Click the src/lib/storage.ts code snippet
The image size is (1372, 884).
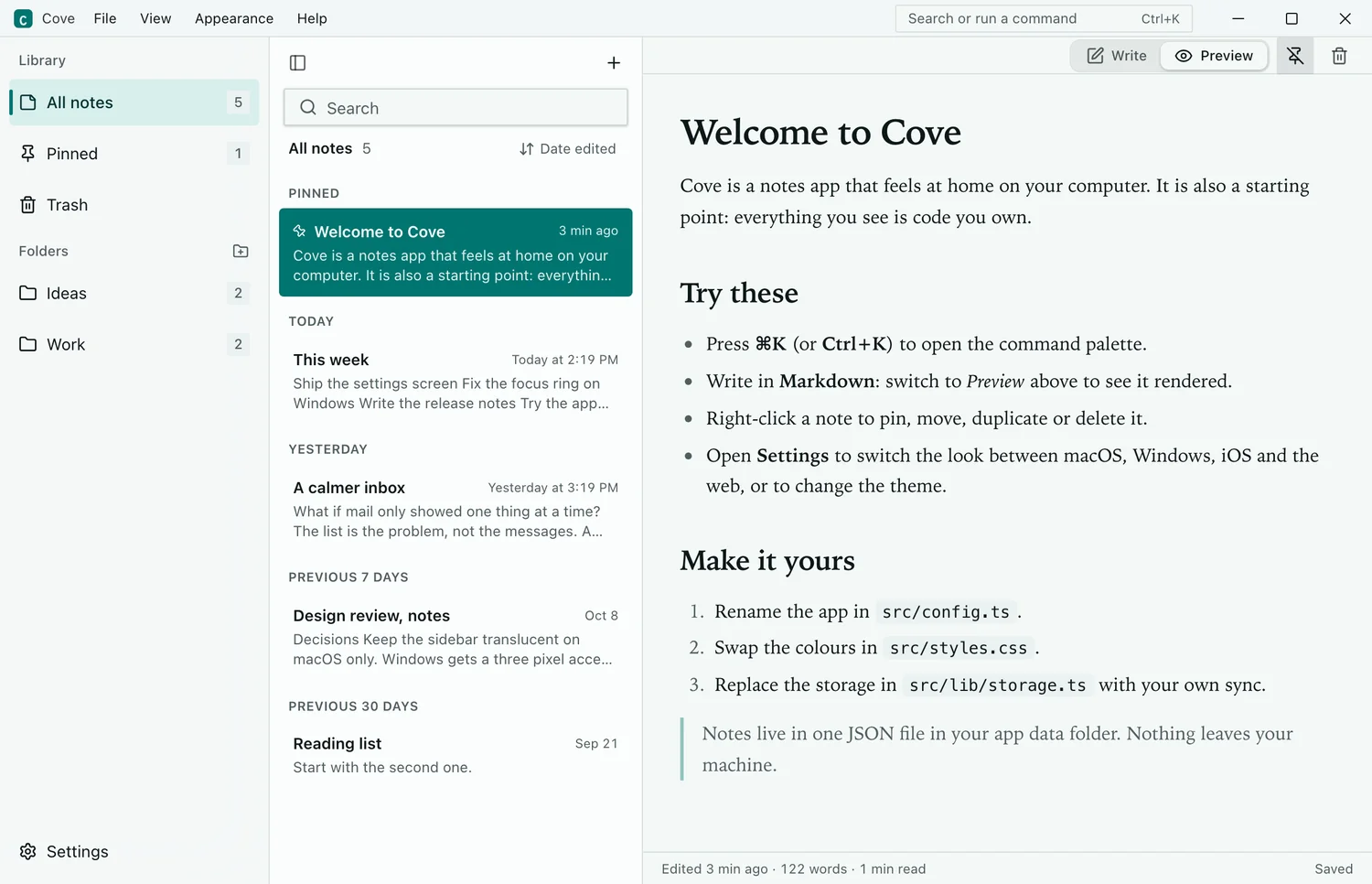coord(998,685)
